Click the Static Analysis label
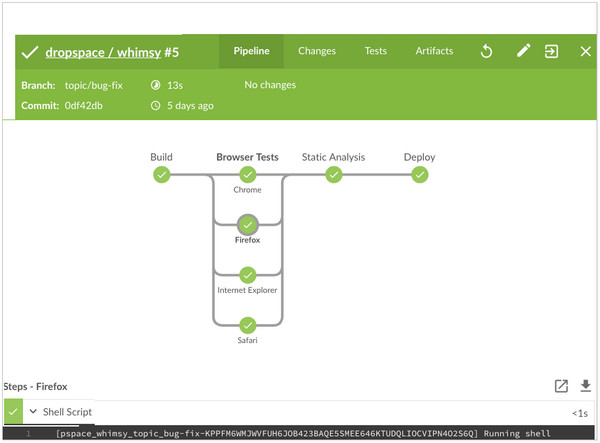This screenshot has width=600, height=443. tap(333, 157)
